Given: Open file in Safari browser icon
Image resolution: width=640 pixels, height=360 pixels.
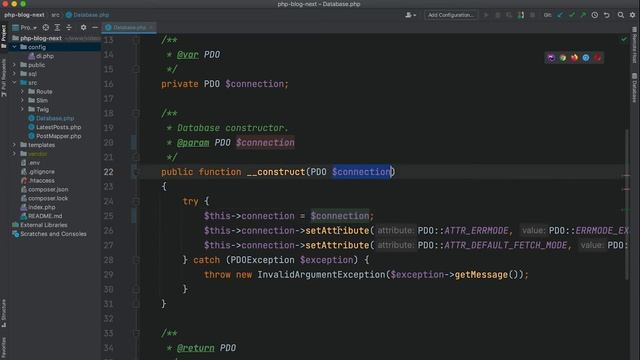Looking at the screenshot, I should pos(586,58).
